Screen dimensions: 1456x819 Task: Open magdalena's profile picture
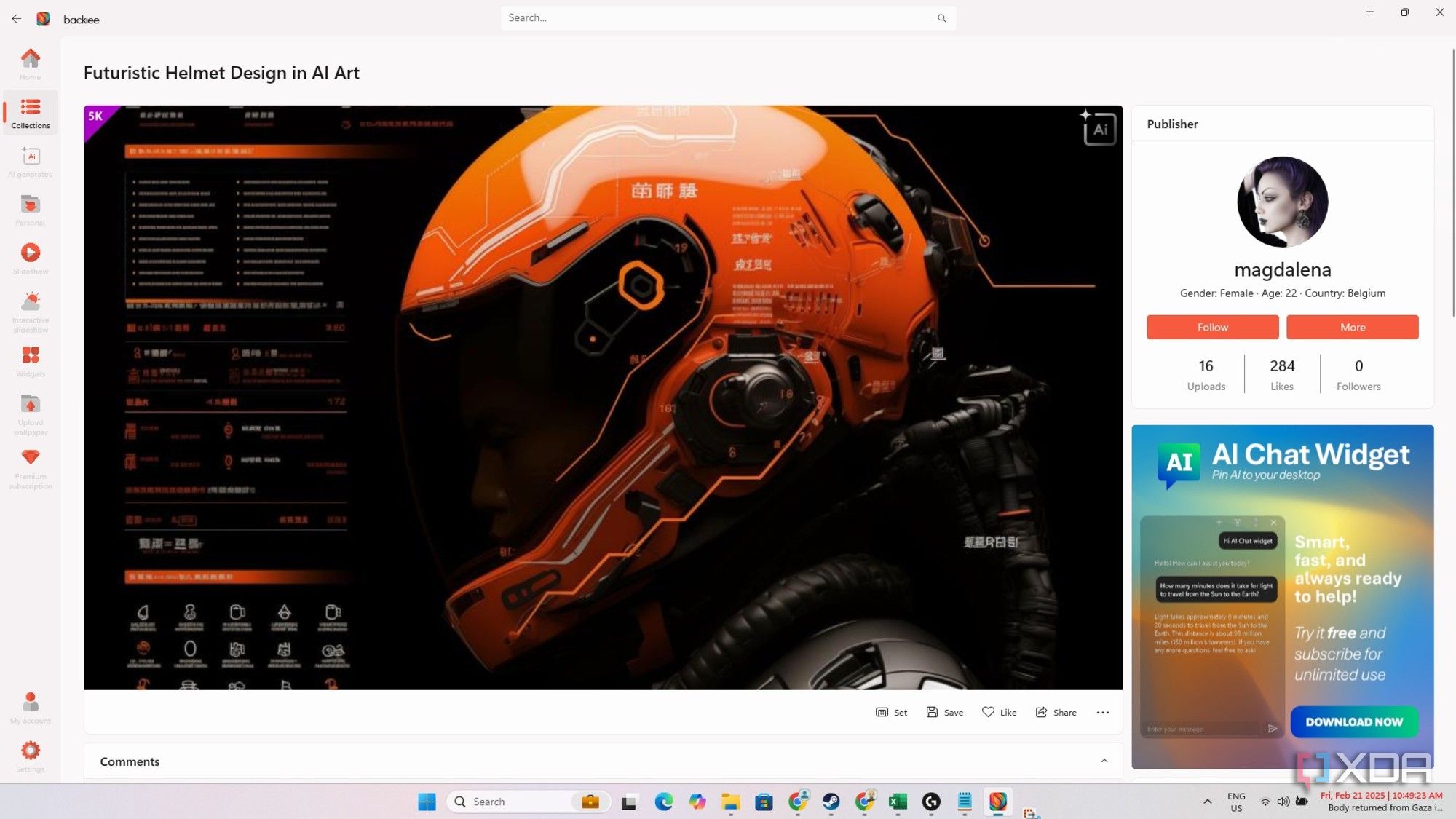(1282, 202)
